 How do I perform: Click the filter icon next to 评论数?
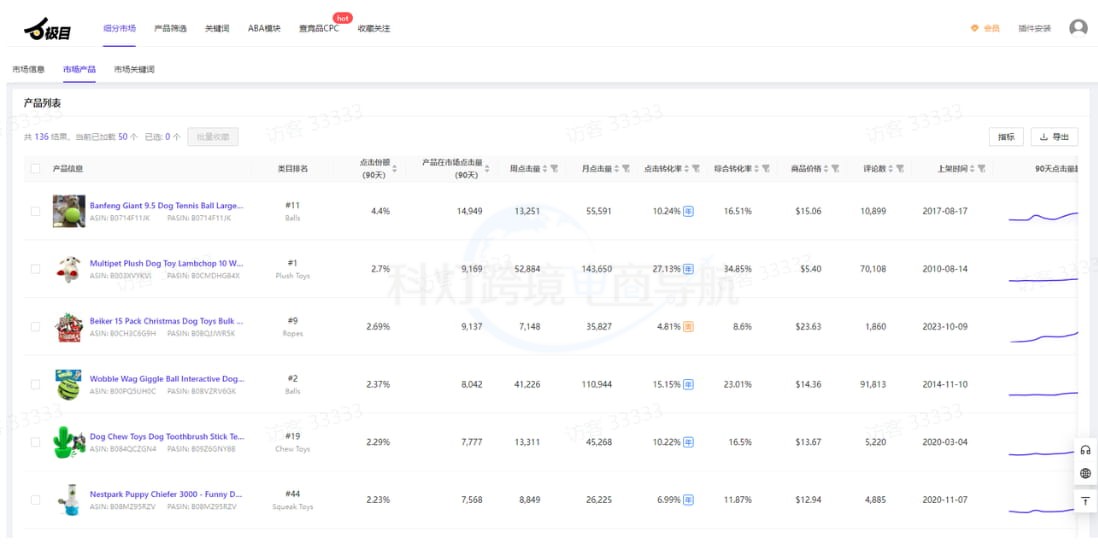[900, 169]
